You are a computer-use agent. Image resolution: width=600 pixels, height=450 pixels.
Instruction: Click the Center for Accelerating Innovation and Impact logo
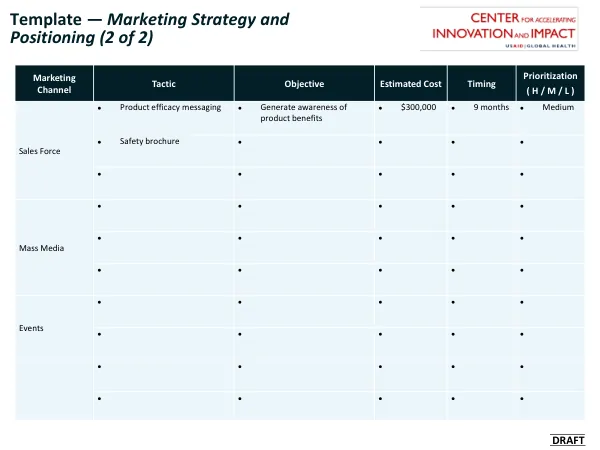[499, 29]
